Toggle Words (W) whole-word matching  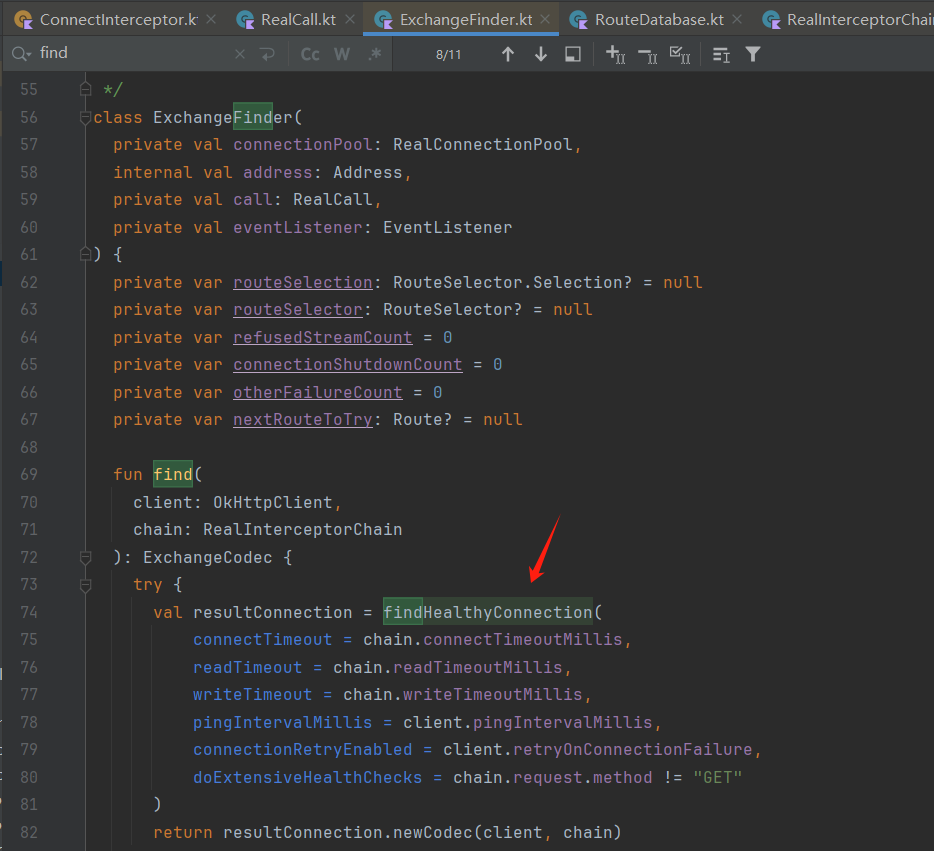coord(342,54)
